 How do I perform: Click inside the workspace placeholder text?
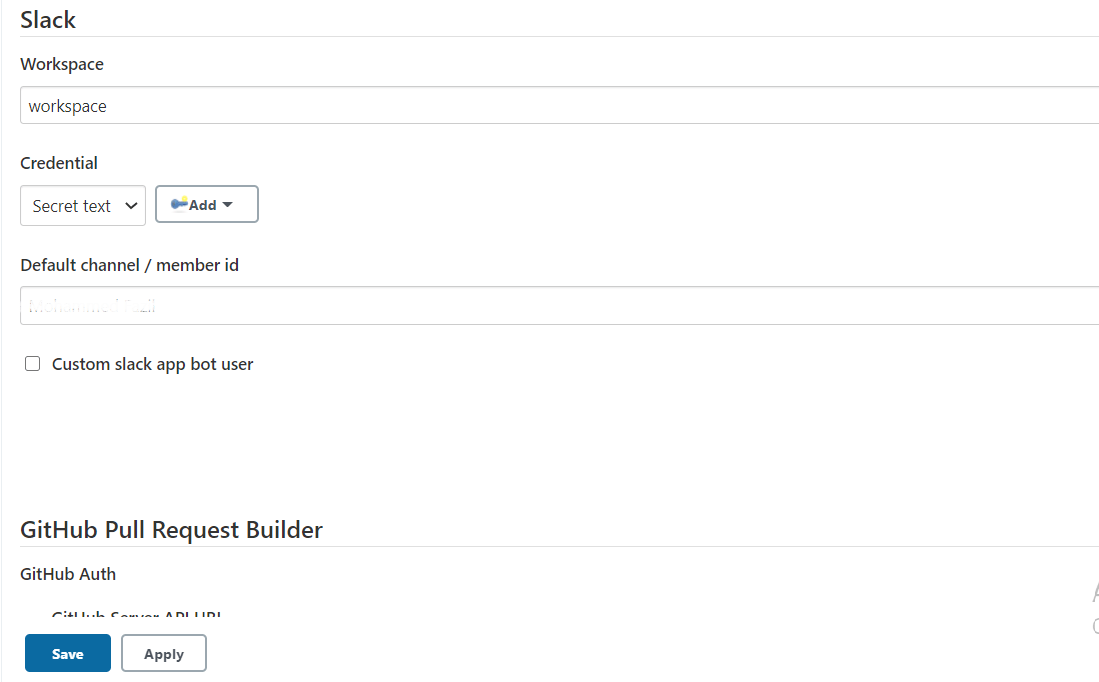67,105
